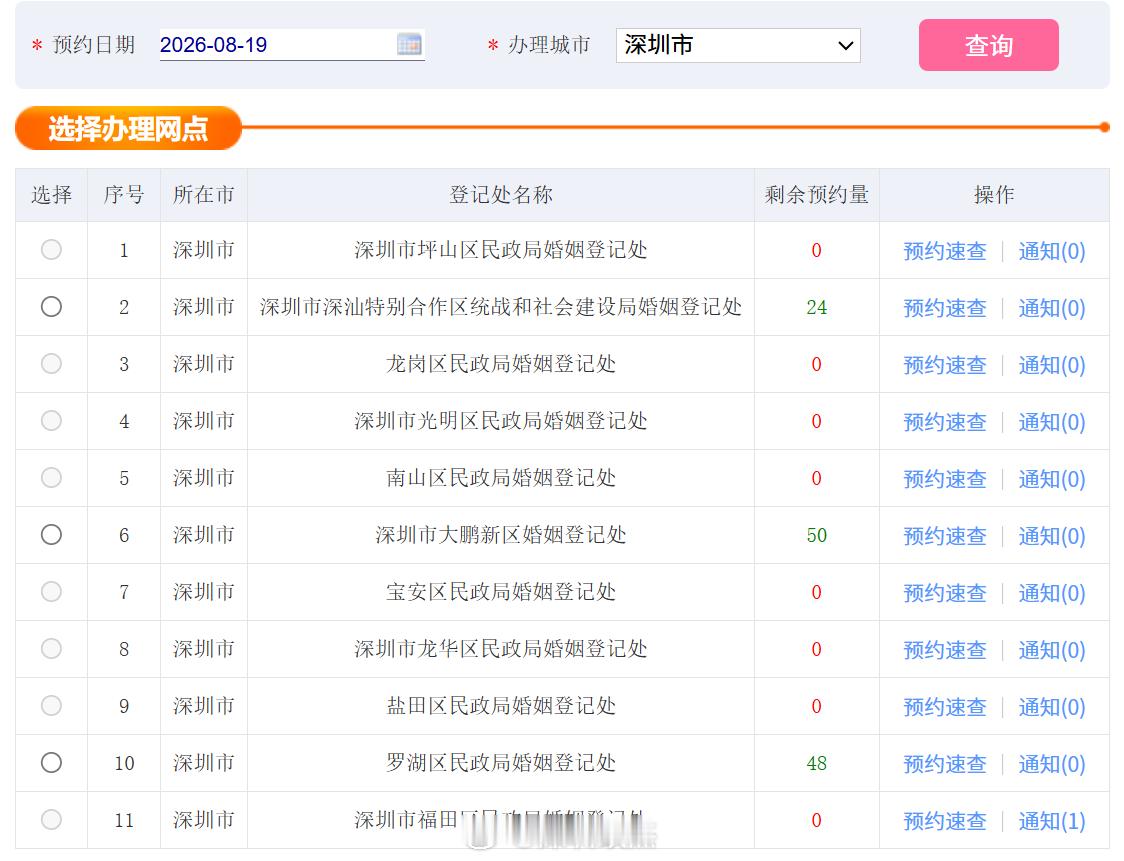1124x861 pixels.
Task: Select radio button for 光明区民政局婚姻登记处
Action: (51, 421)
